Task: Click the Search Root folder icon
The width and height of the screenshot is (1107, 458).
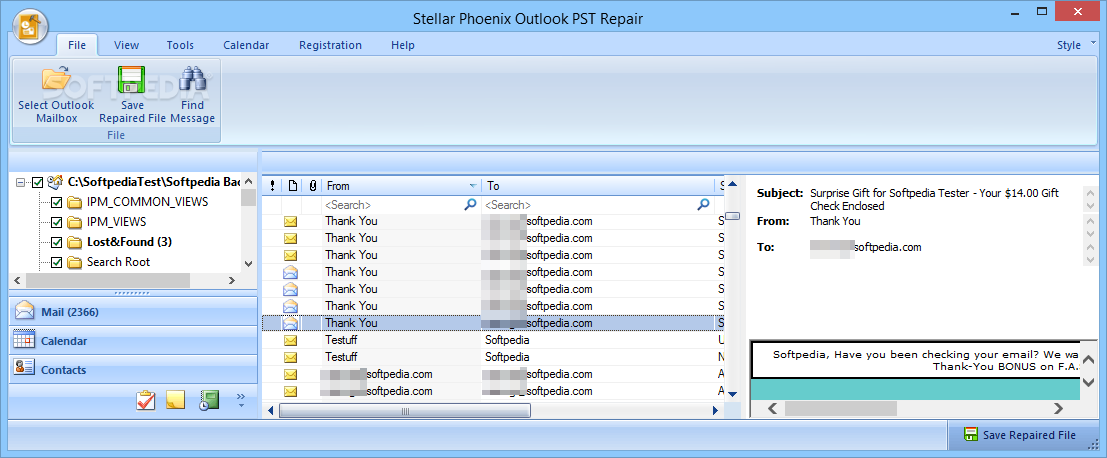Action: (75, 263)
